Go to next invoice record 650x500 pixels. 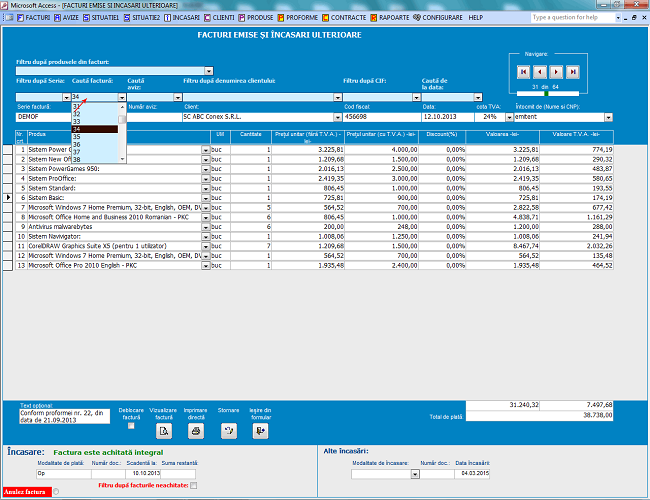pos(556,72)
